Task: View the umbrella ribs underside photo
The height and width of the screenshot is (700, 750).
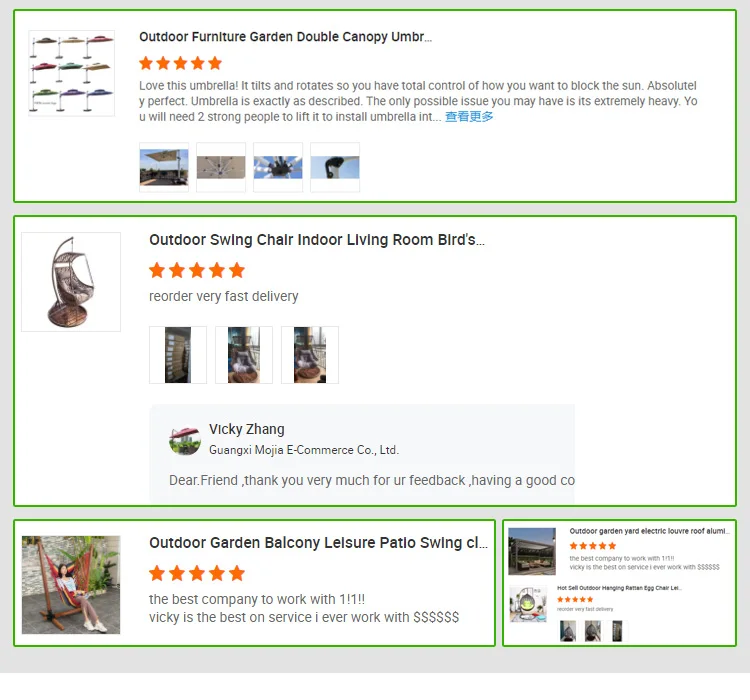Action: pyautogui.click(x=221, y=167)
